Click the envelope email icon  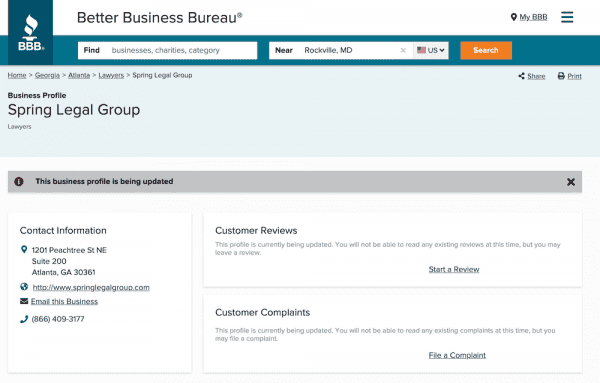click(24, 301)
